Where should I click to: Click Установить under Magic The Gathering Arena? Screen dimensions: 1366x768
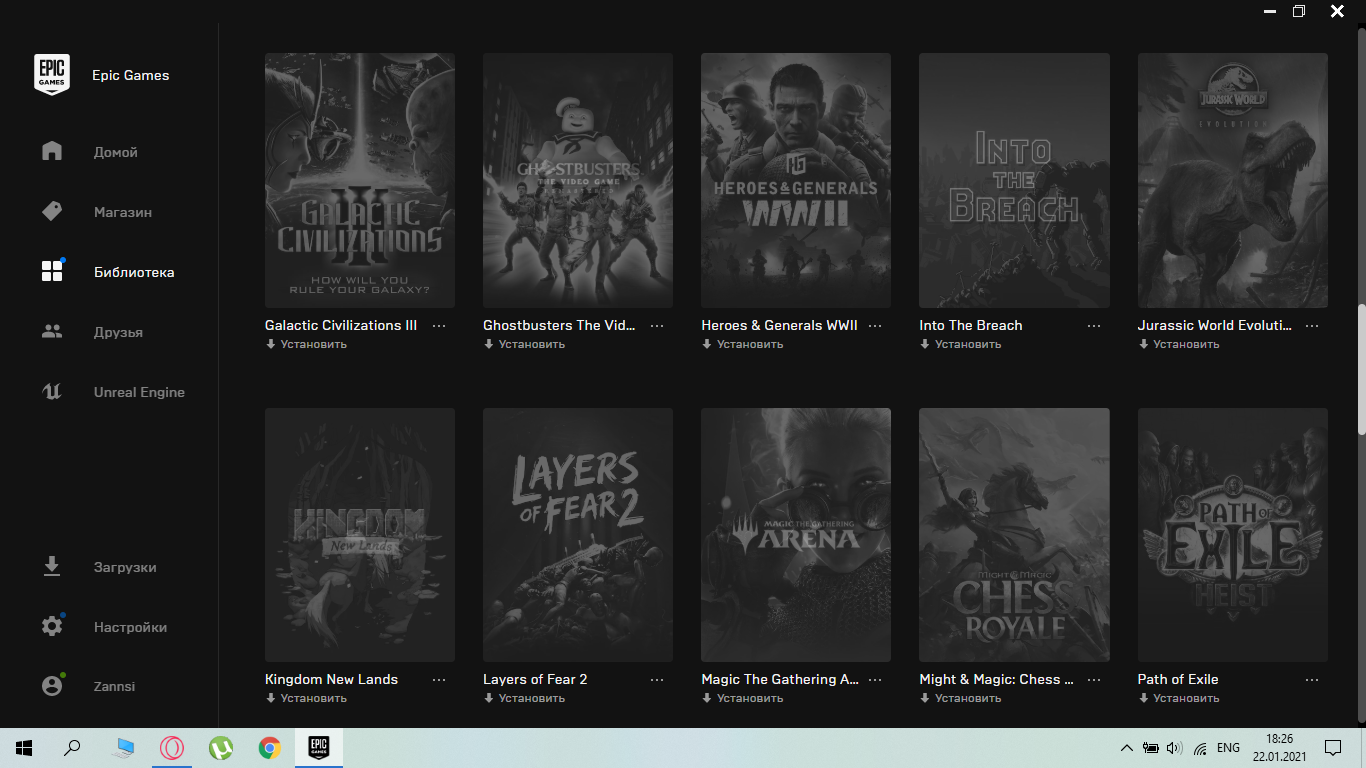pyautogui.click(x=742, y=698)
